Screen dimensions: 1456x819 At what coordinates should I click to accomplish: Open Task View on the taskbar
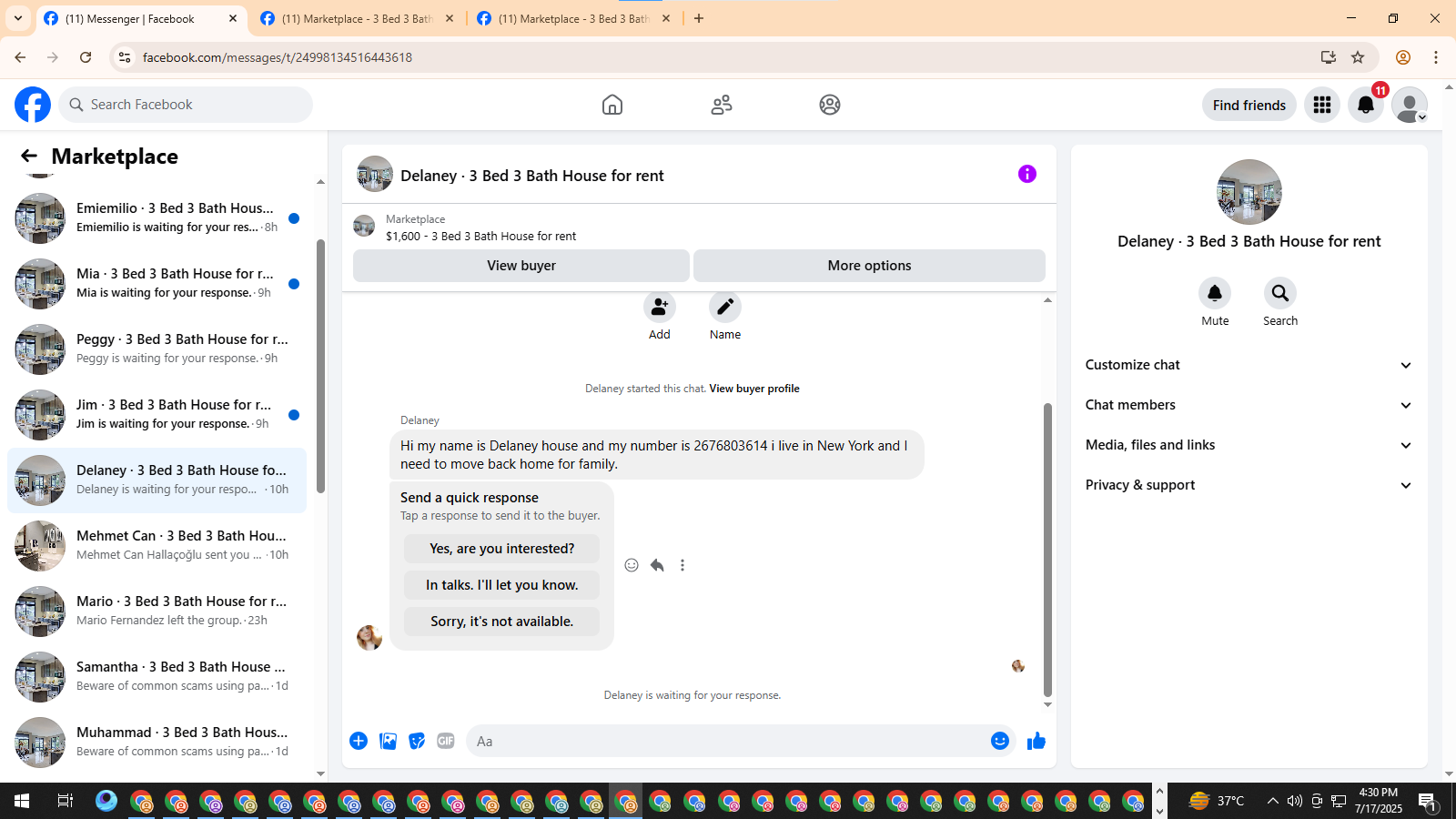65,801
